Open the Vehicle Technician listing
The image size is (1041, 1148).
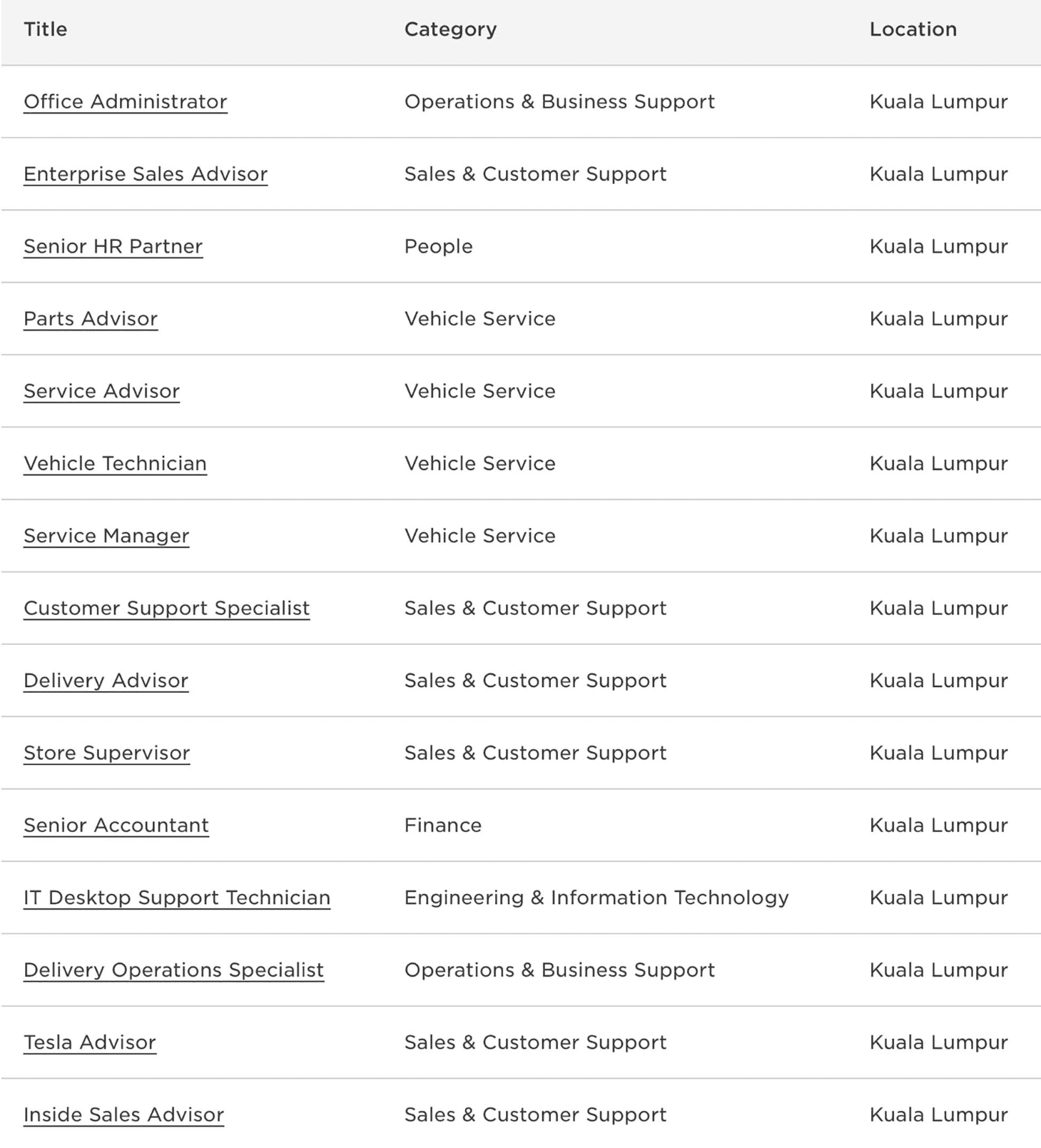click(x=115, y=463)
